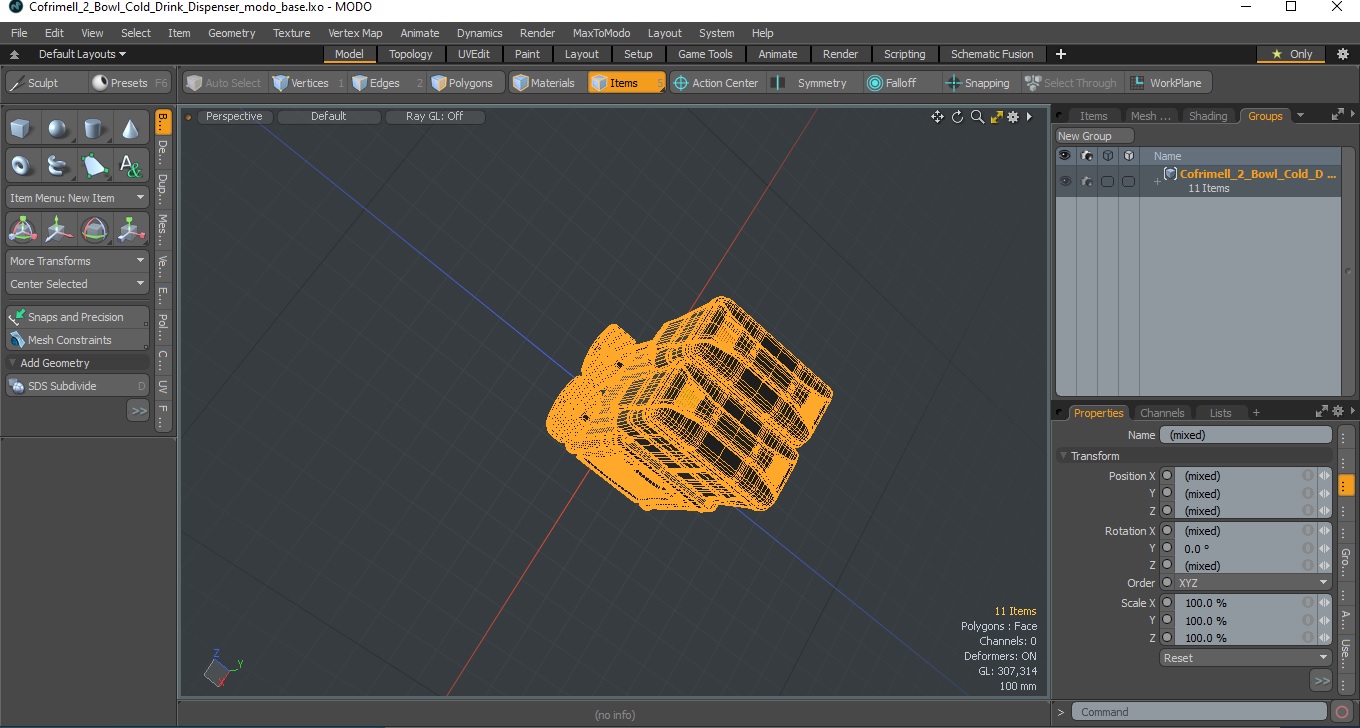Open the More Transforms dropdown
1360x728 pixels.
[77, 261]
